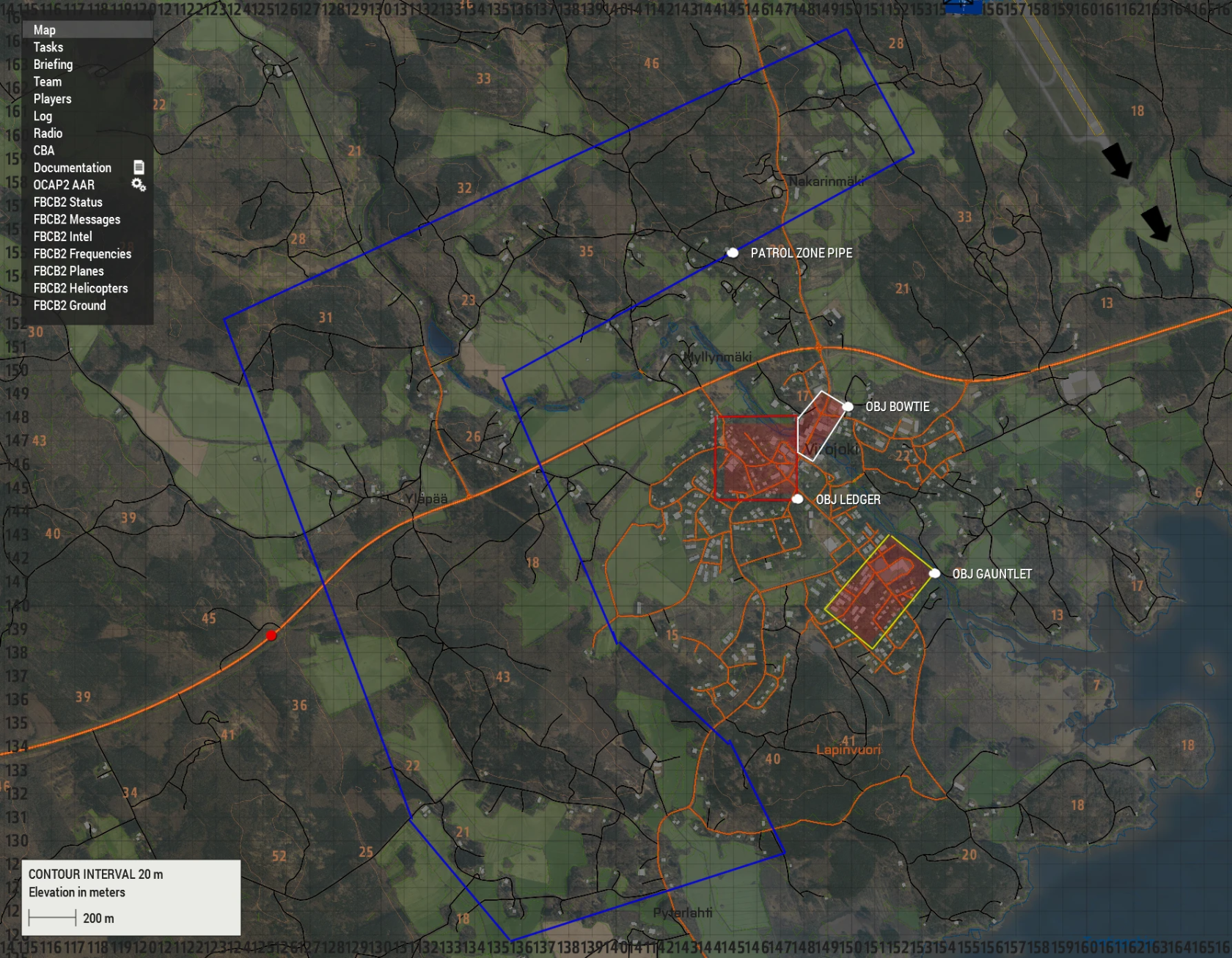Screen dimensions: 1232x958
Task: Click the document icon beside Documentation
Action: (139, 167)
